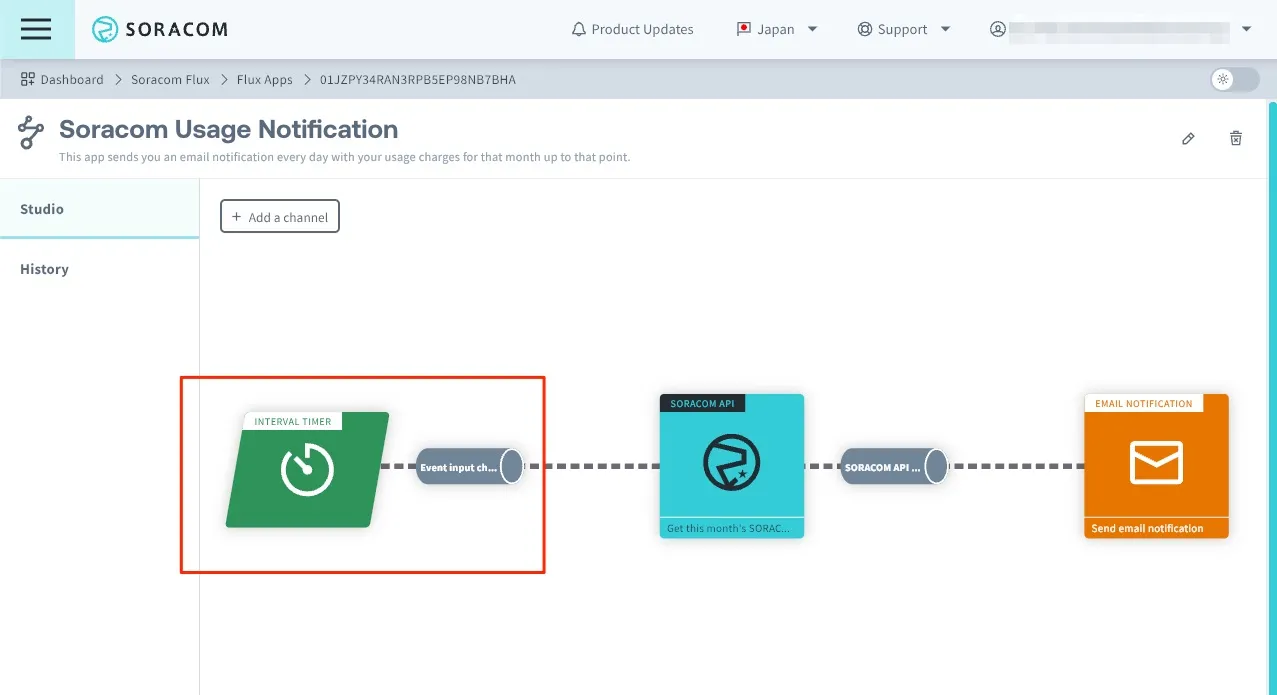
Task: Open the Email Notification action node
Action: click(1156, 466)
